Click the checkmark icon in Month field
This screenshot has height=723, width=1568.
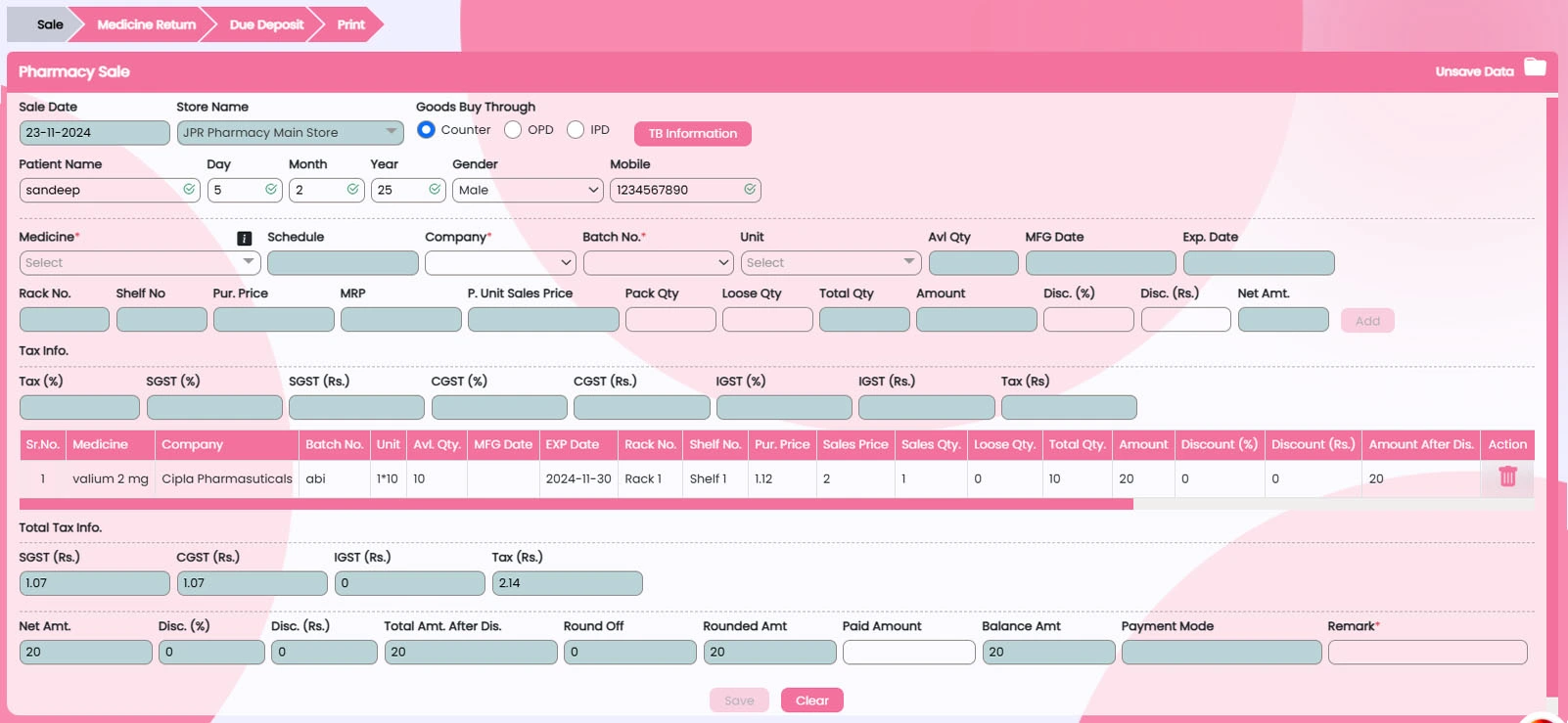coord(352,190)
